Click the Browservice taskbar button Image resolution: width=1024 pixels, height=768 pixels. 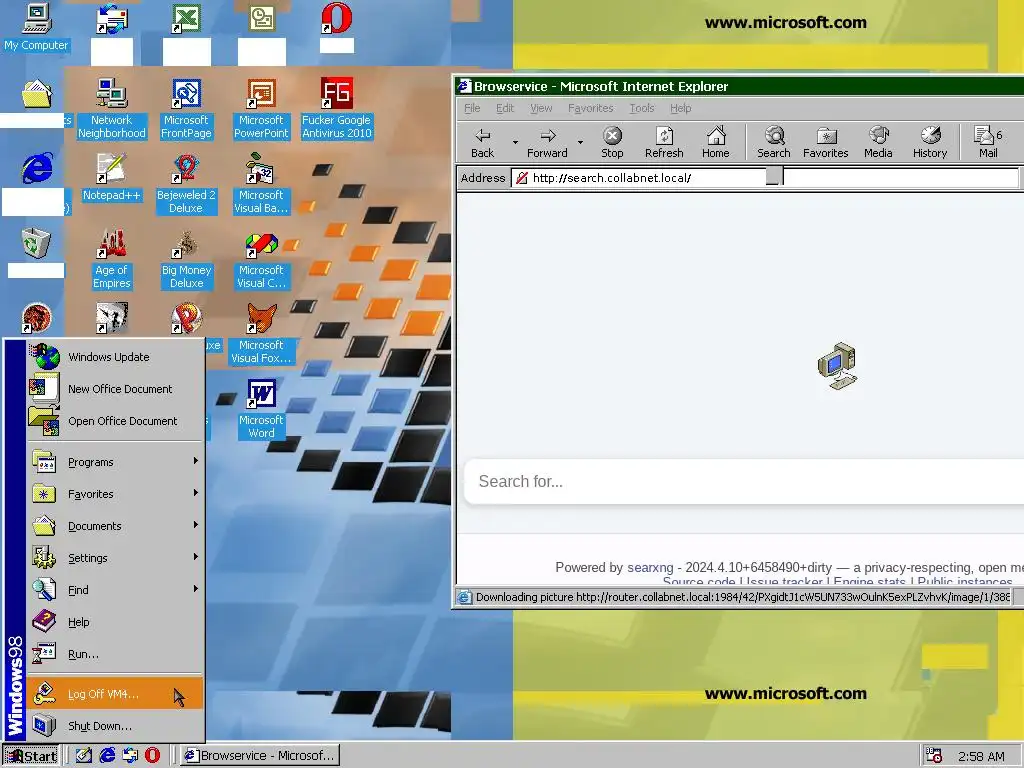(x=259, y=756)
